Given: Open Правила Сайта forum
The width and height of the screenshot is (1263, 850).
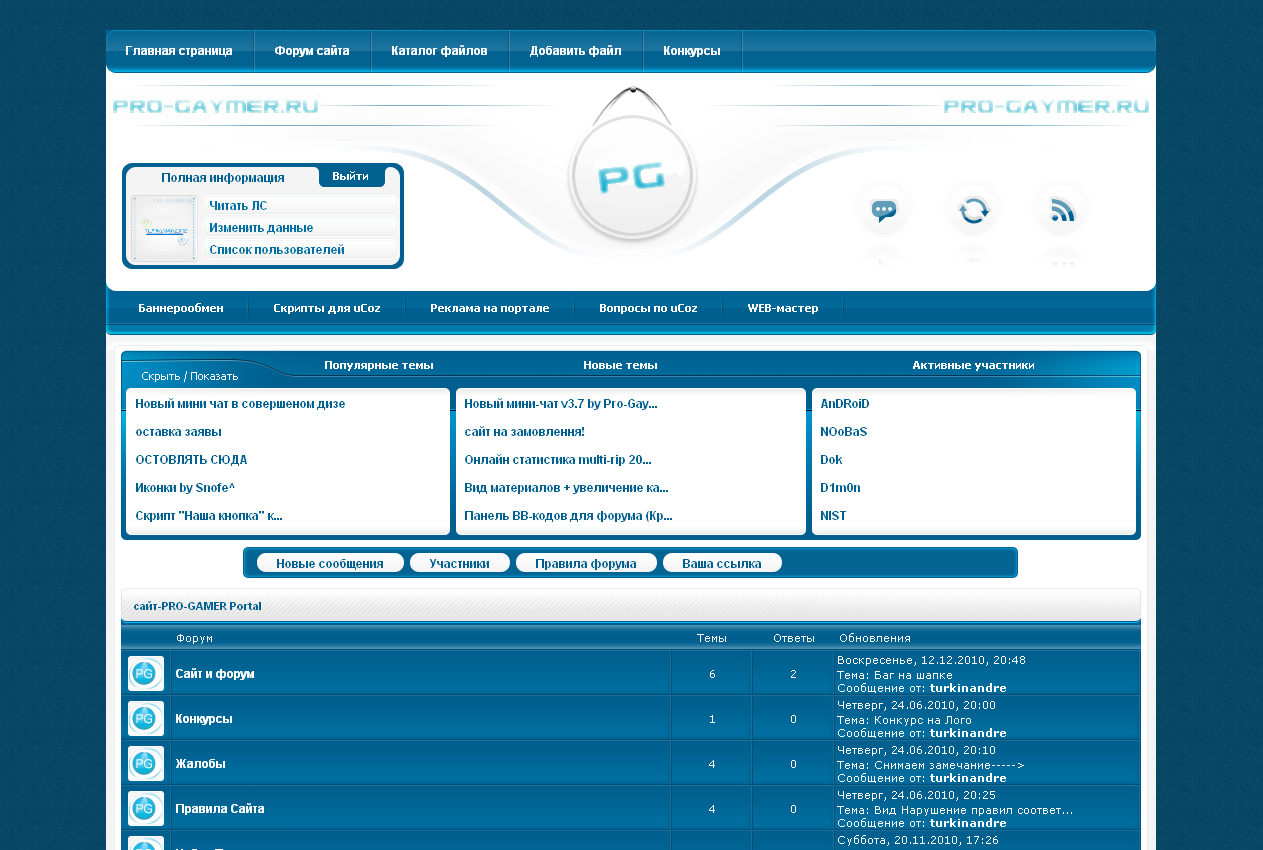Looking at the screenshot, I should (x=220, y=808).
